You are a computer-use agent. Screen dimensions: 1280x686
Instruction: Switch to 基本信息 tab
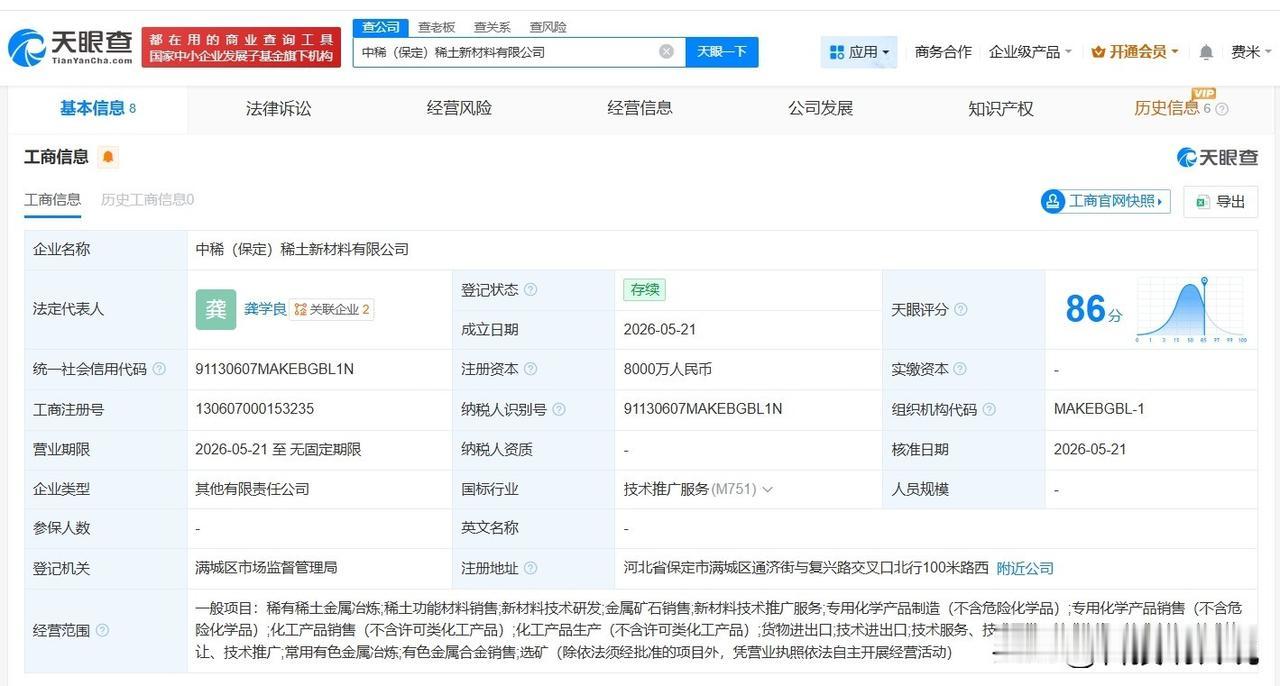coord(98,108)
